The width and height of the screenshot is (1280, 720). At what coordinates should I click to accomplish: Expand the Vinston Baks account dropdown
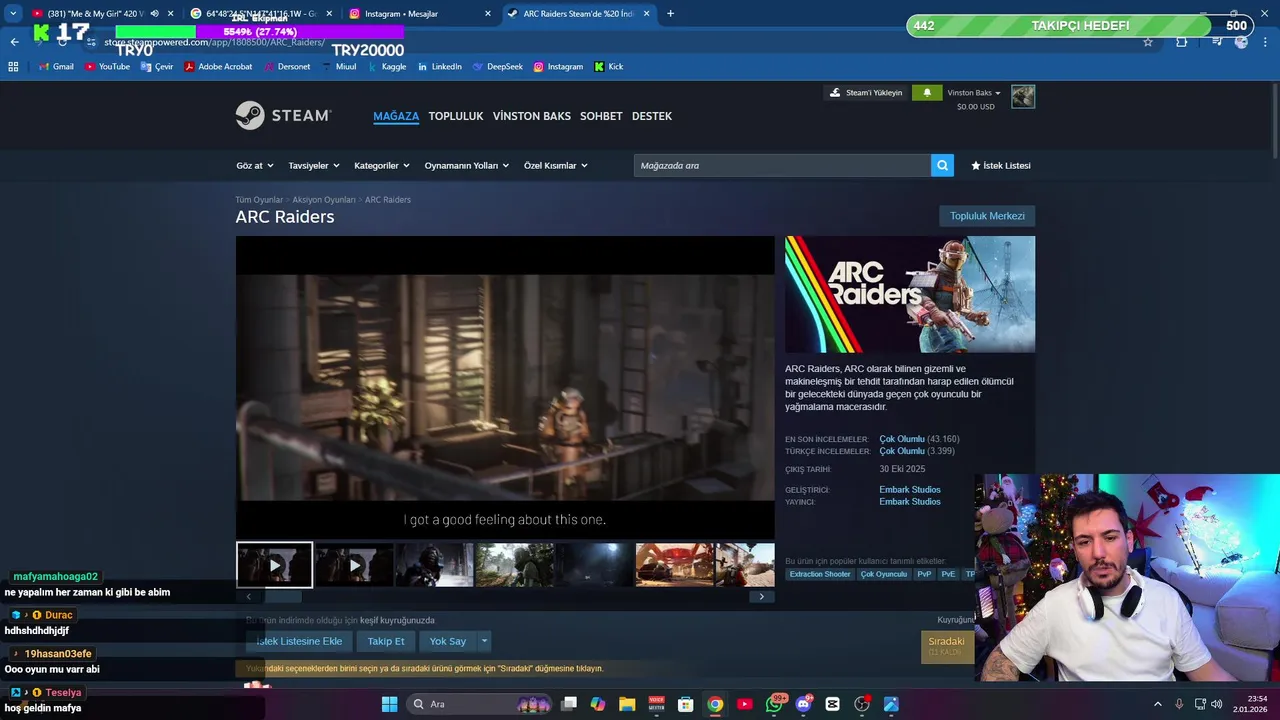coord(974,93)
